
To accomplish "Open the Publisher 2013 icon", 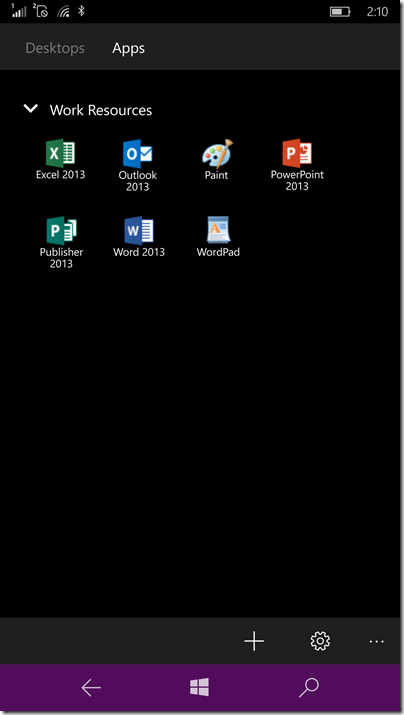I will pos(61,231).
